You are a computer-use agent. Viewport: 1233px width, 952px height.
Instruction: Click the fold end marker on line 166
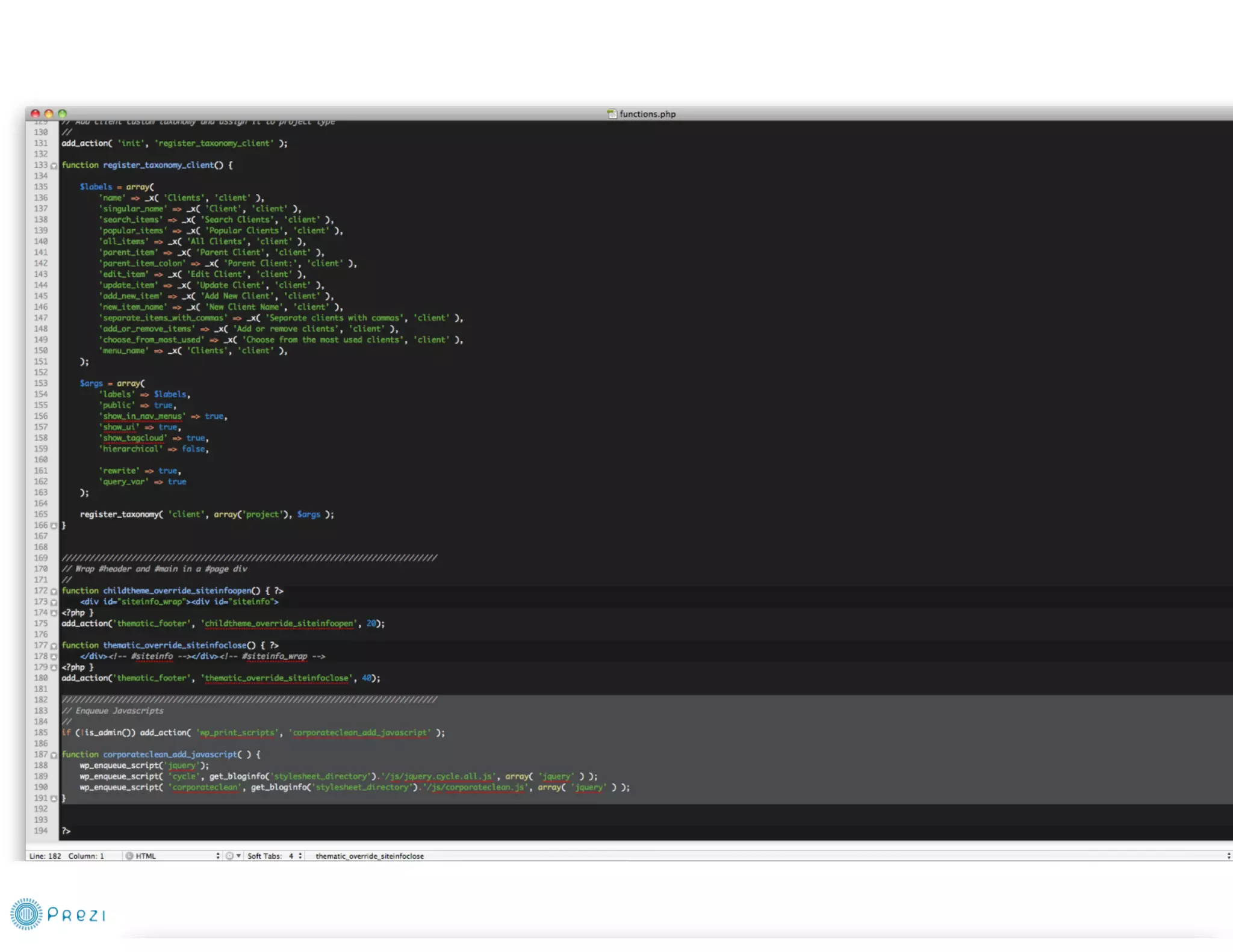click(x=54, y=526)
